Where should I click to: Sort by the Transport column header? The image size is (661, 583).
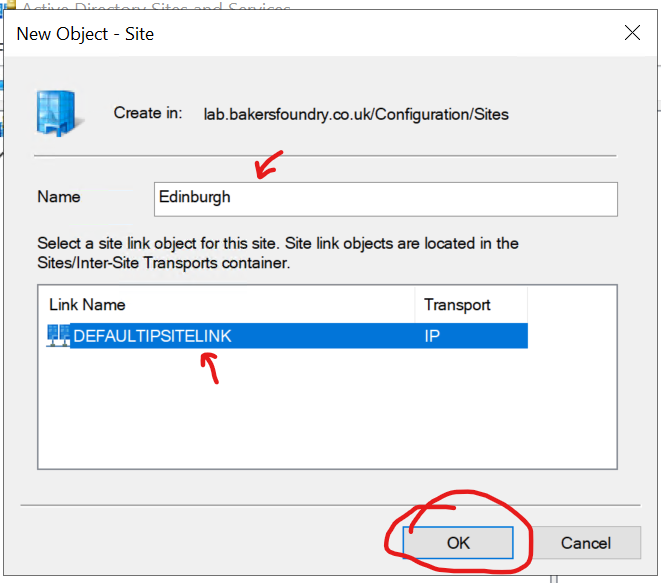pos(457,304)
